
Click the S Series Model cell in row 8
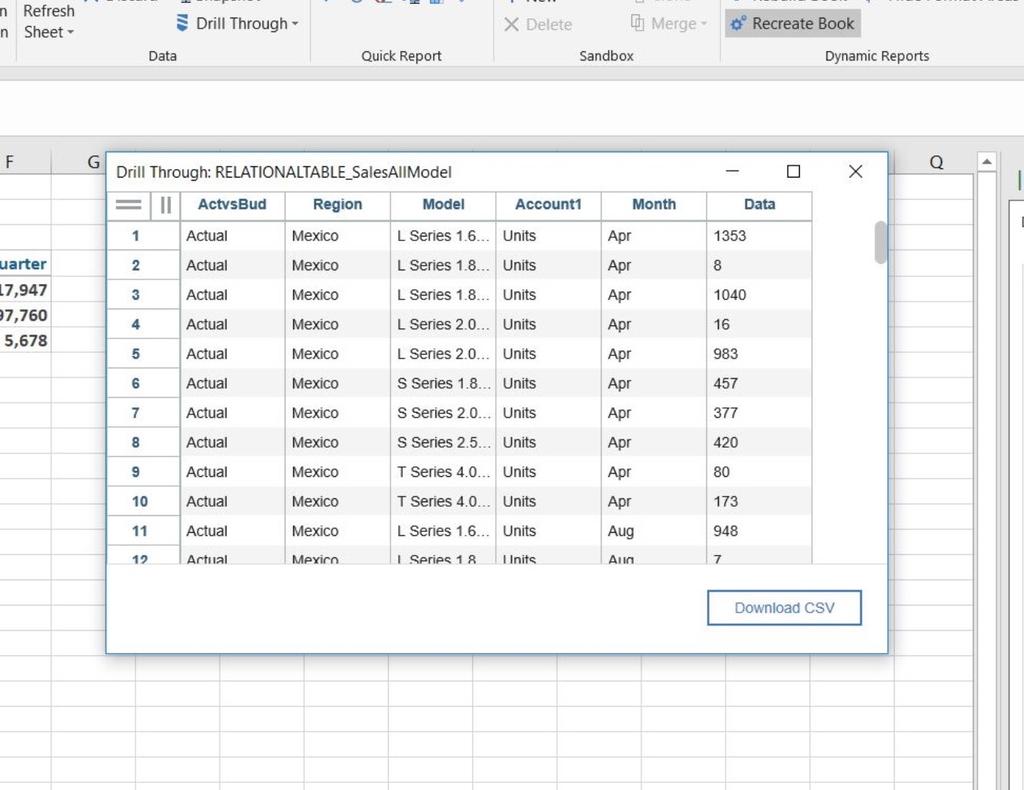[443, 443]
